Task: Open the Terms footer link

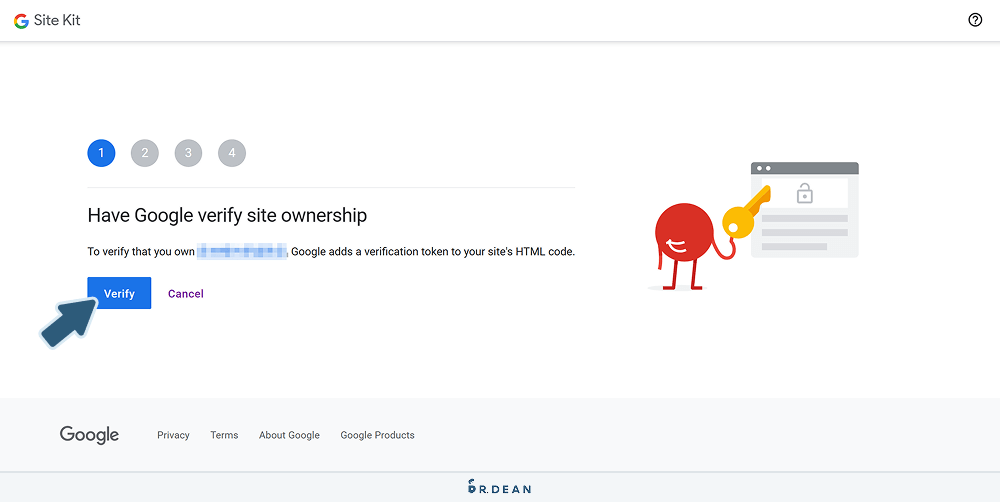Action: [224, 435]
